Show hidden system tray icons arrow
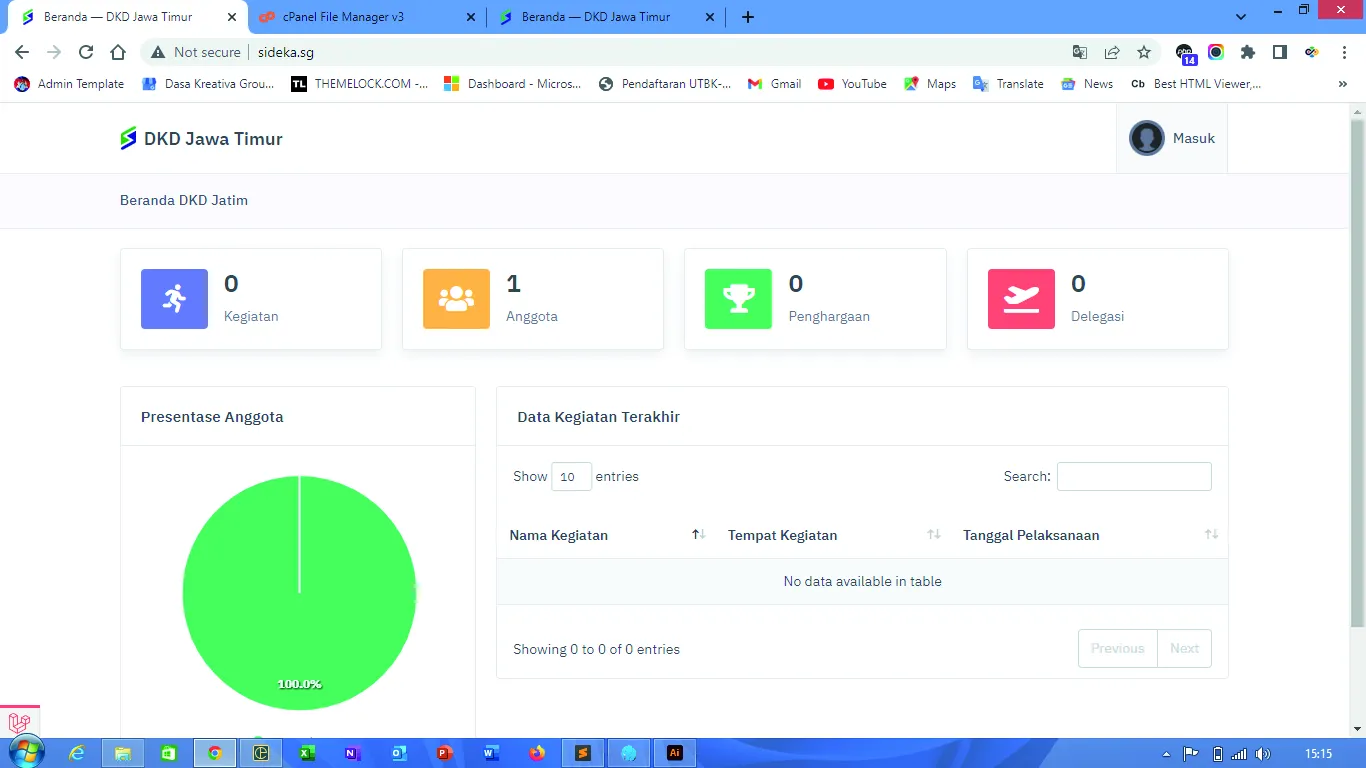The width and height of the screenshot is (1366, 768). click(1166, 754)
